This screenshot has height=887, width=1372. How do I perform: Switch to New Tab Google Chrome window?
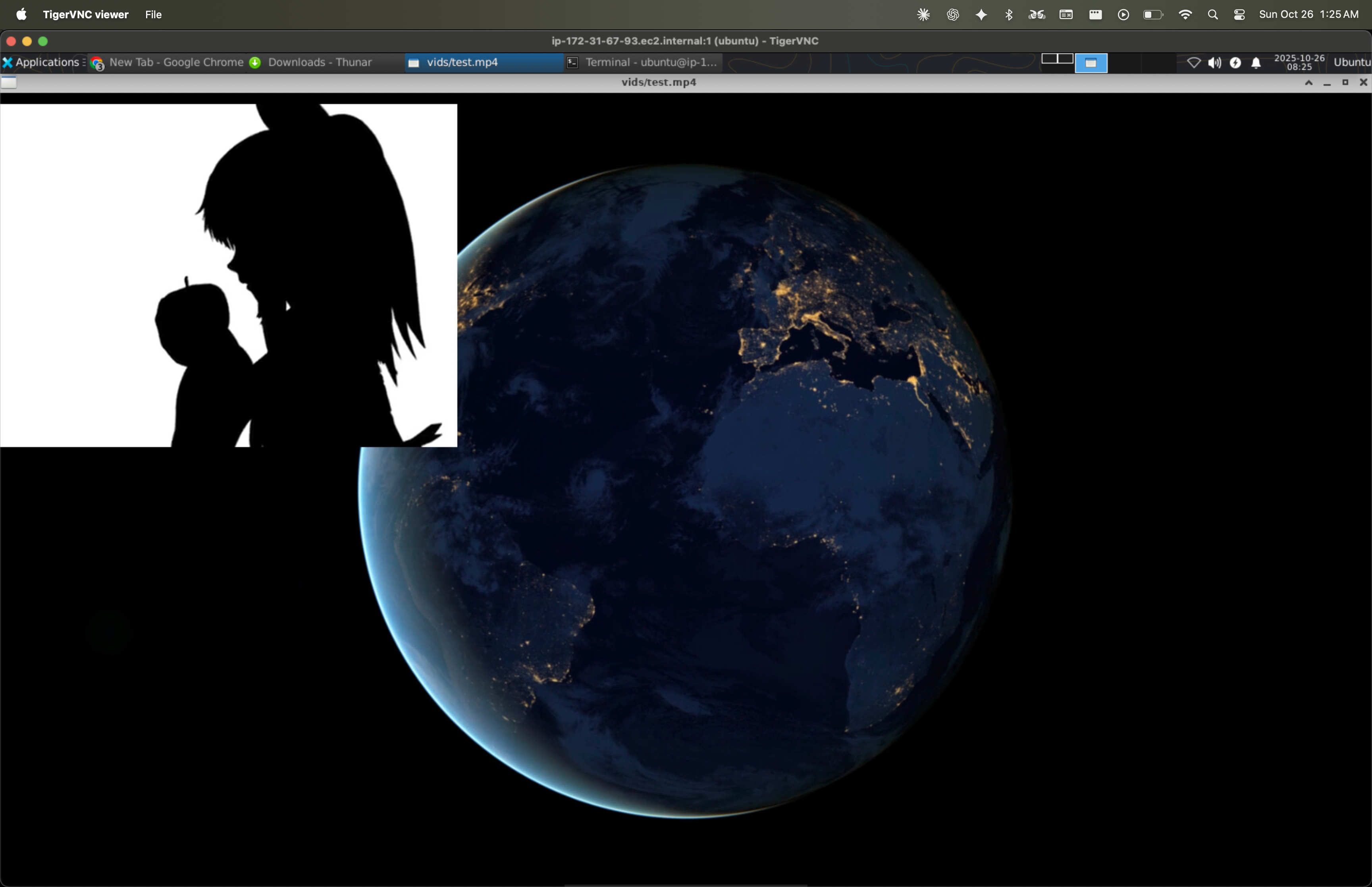point(168,62)
